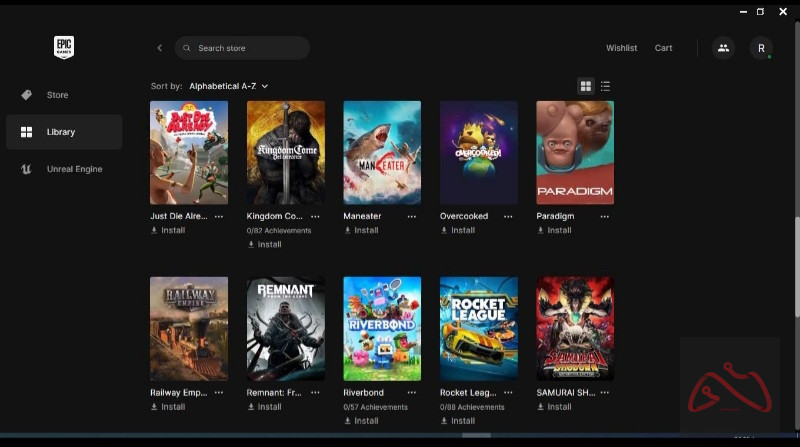Click Install under Overcooked
The width and height of the screenshot is (800, 447).
coord(458,230)
